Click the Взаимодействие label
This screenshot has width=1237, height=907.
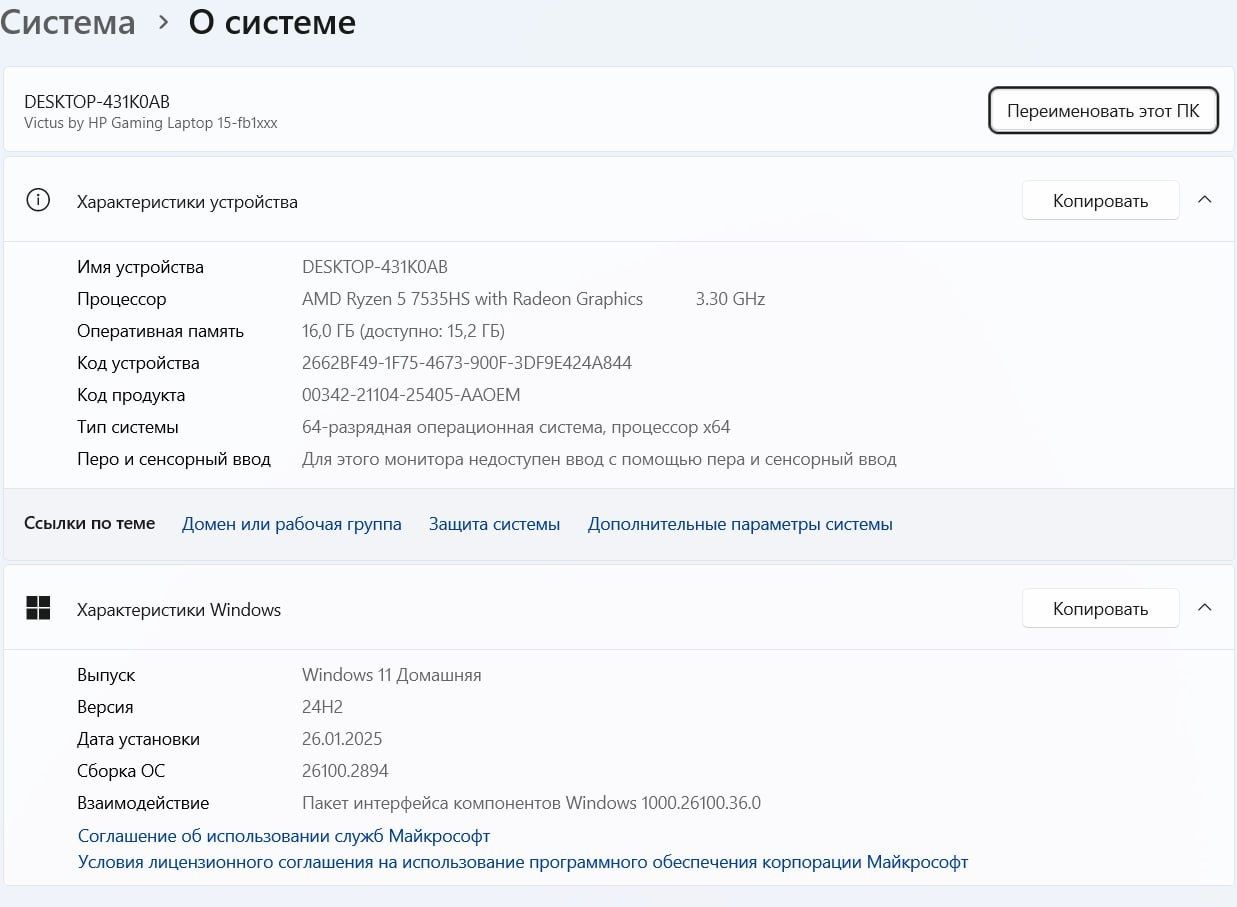coord(143,803)
